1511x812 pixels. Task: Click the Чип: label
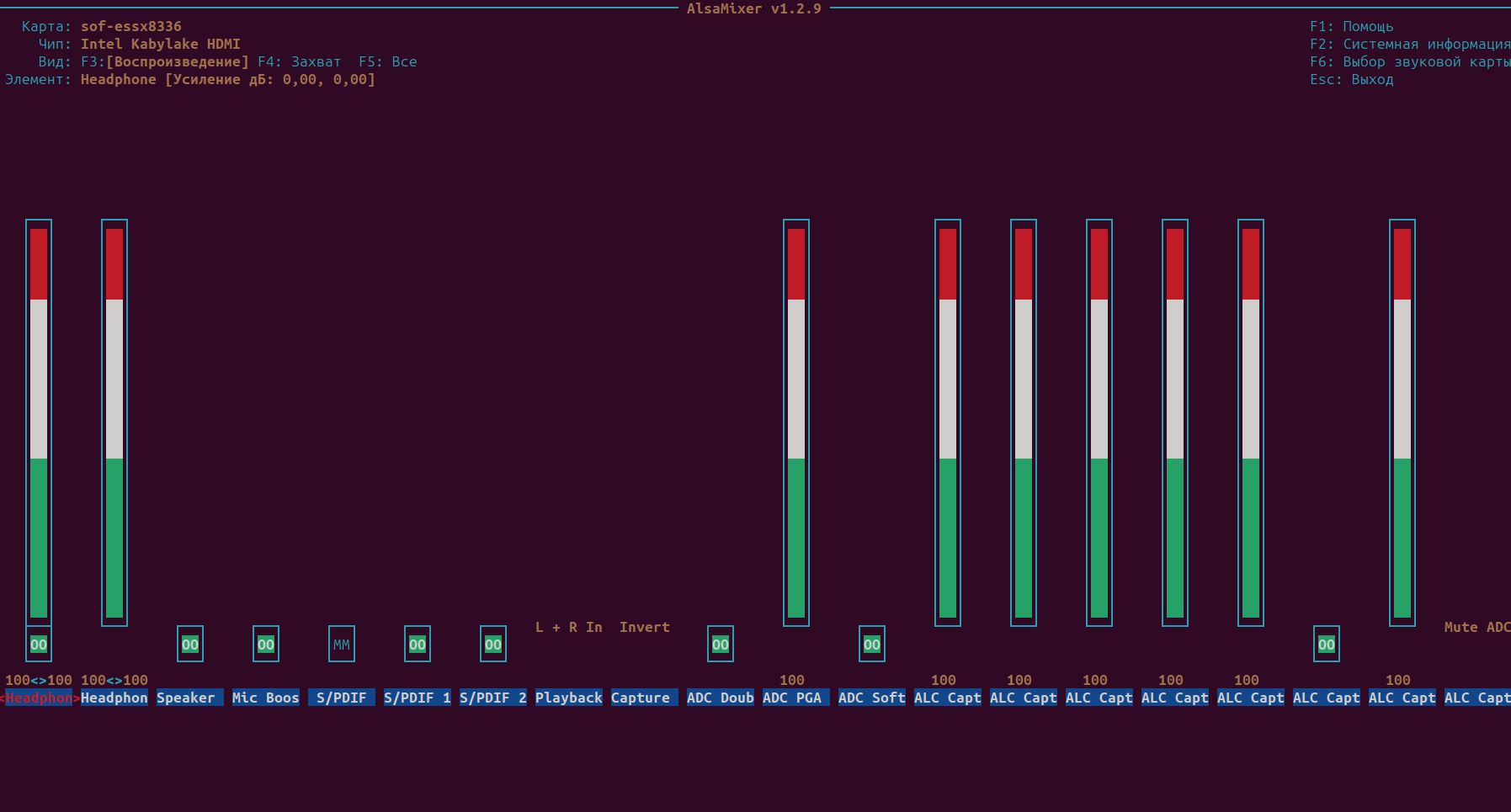click(x=56, y=44)
